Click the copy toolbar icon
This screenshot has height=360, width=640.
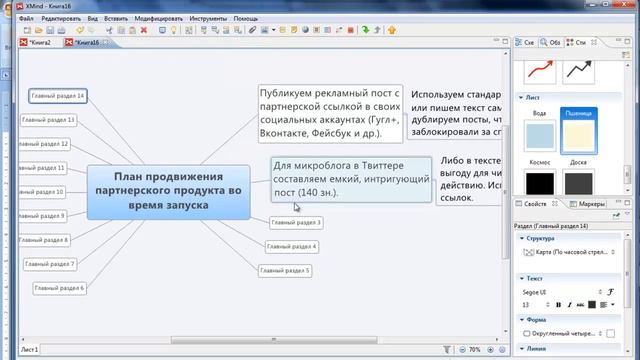pos(121,30)
